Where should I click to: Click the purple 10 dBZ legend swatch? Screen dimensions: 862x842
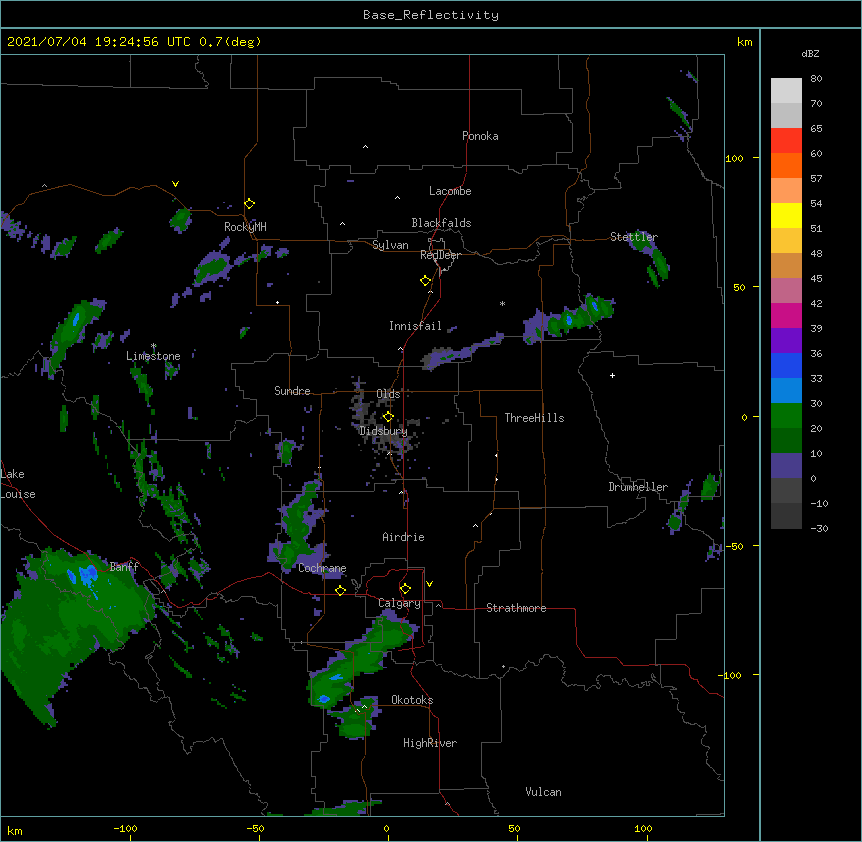[x=786, y=466]
